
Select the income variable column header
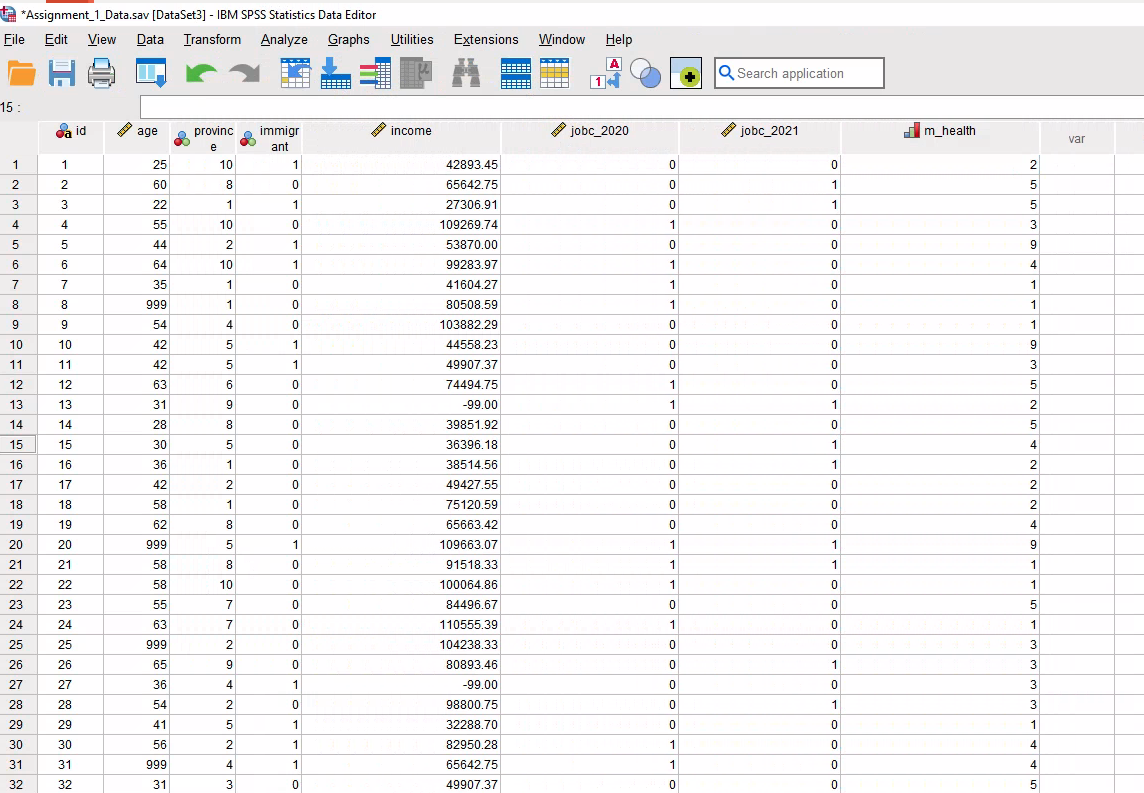tap(401, 131)
